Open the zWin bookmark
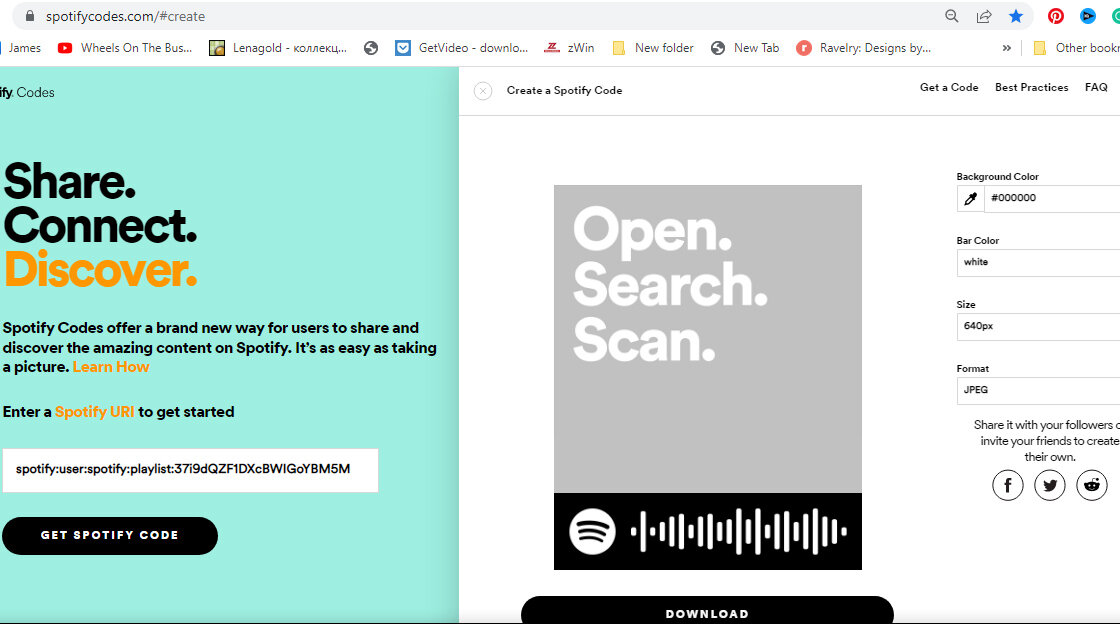The width and height of the screenshot is (1120, 624). click(569, 48)
